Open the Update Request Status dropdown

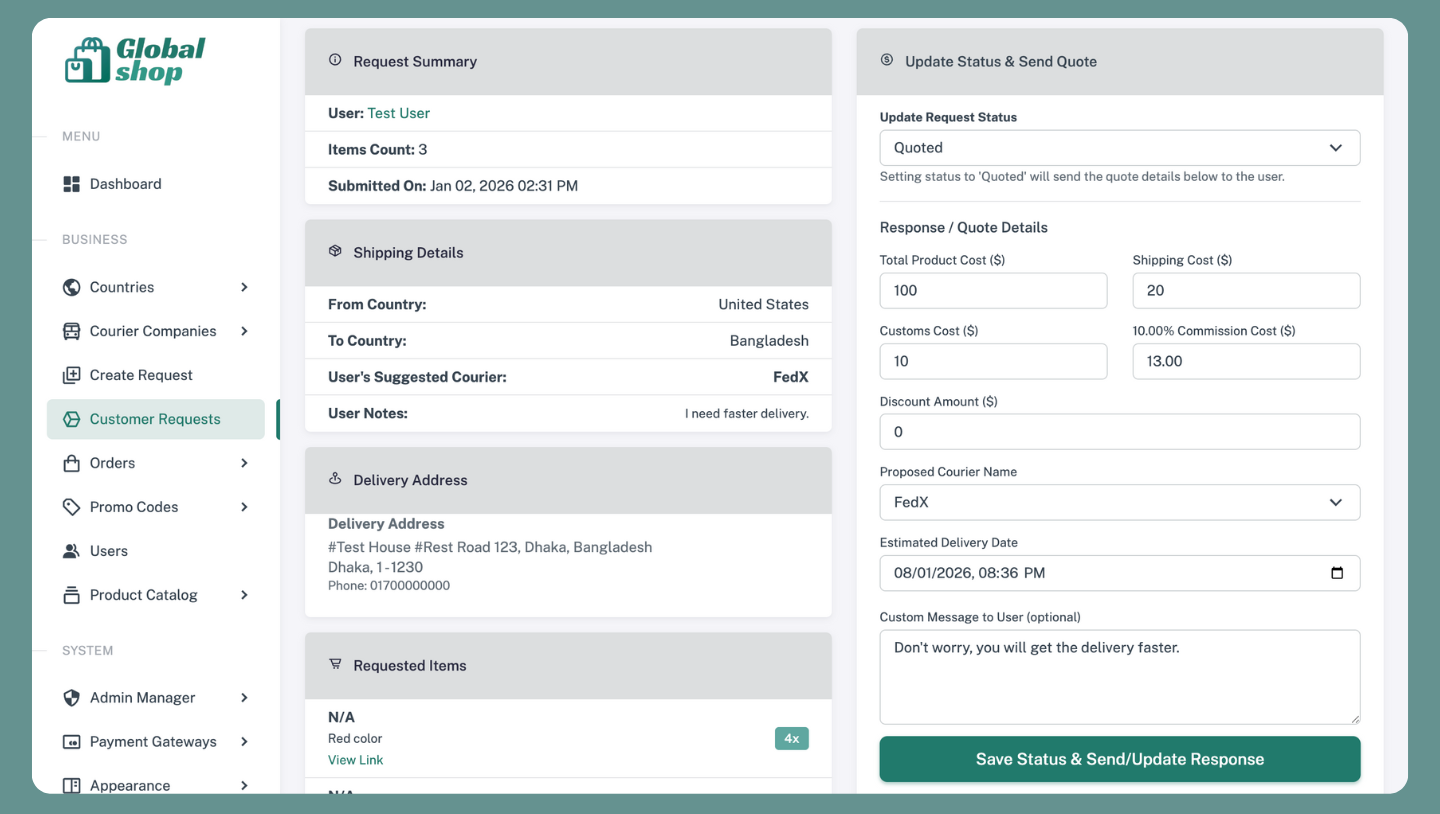(x=1120, y=148)
